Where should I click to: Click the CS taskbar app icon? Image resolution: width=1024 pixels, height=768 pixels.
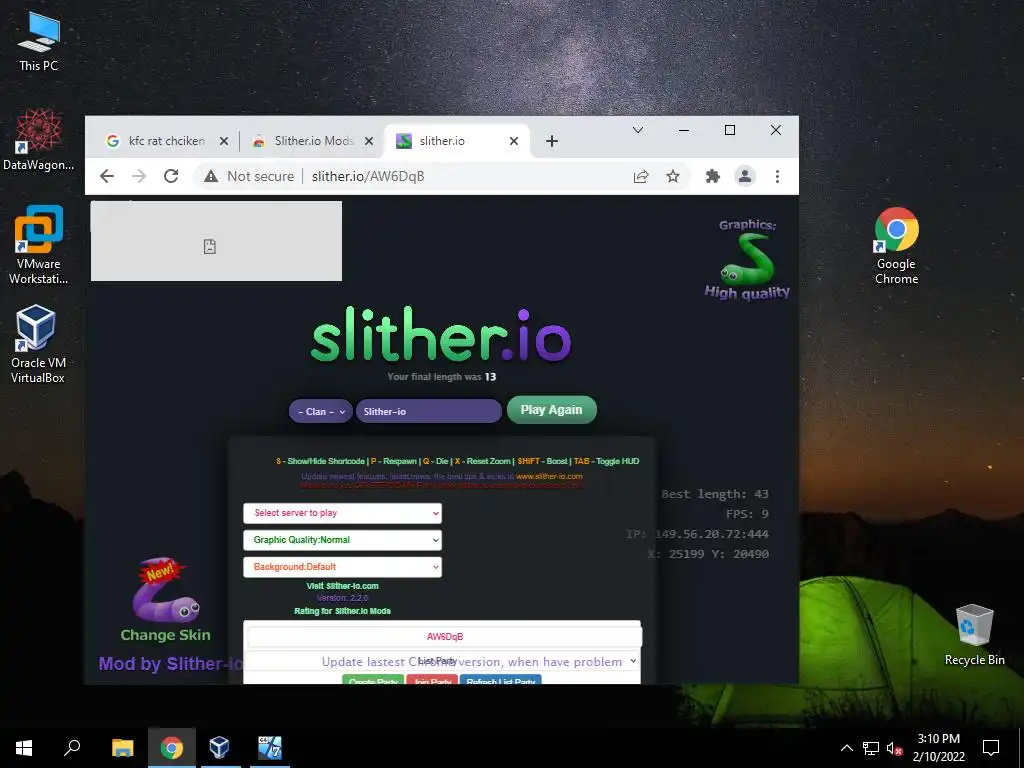[x=269, y=748]
